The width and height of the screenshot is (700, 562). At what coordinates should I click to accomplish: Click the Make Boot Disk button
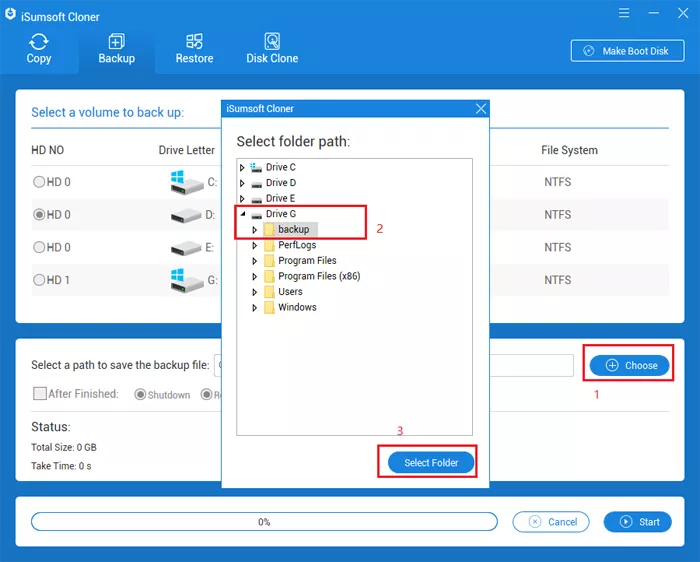coord(627,51)
